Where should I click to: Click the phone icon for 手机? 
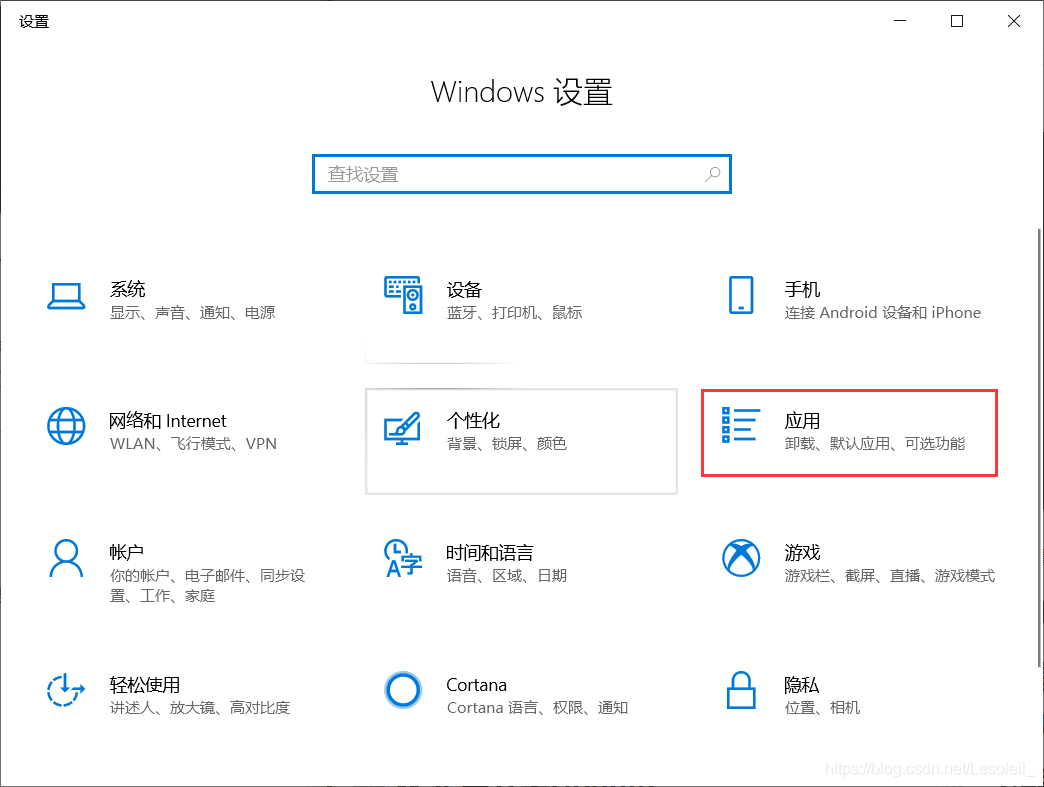coord(741,295)
